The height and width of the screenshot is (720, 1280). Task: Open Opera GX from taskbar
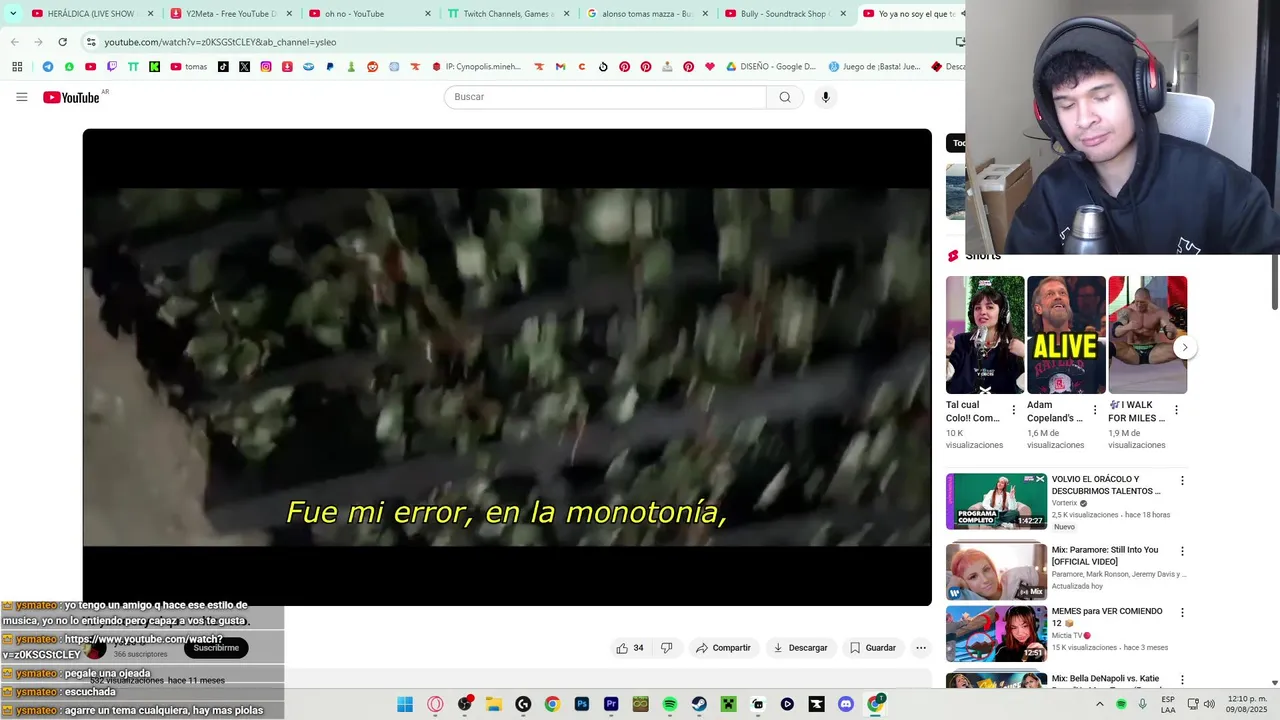[435, 704]
